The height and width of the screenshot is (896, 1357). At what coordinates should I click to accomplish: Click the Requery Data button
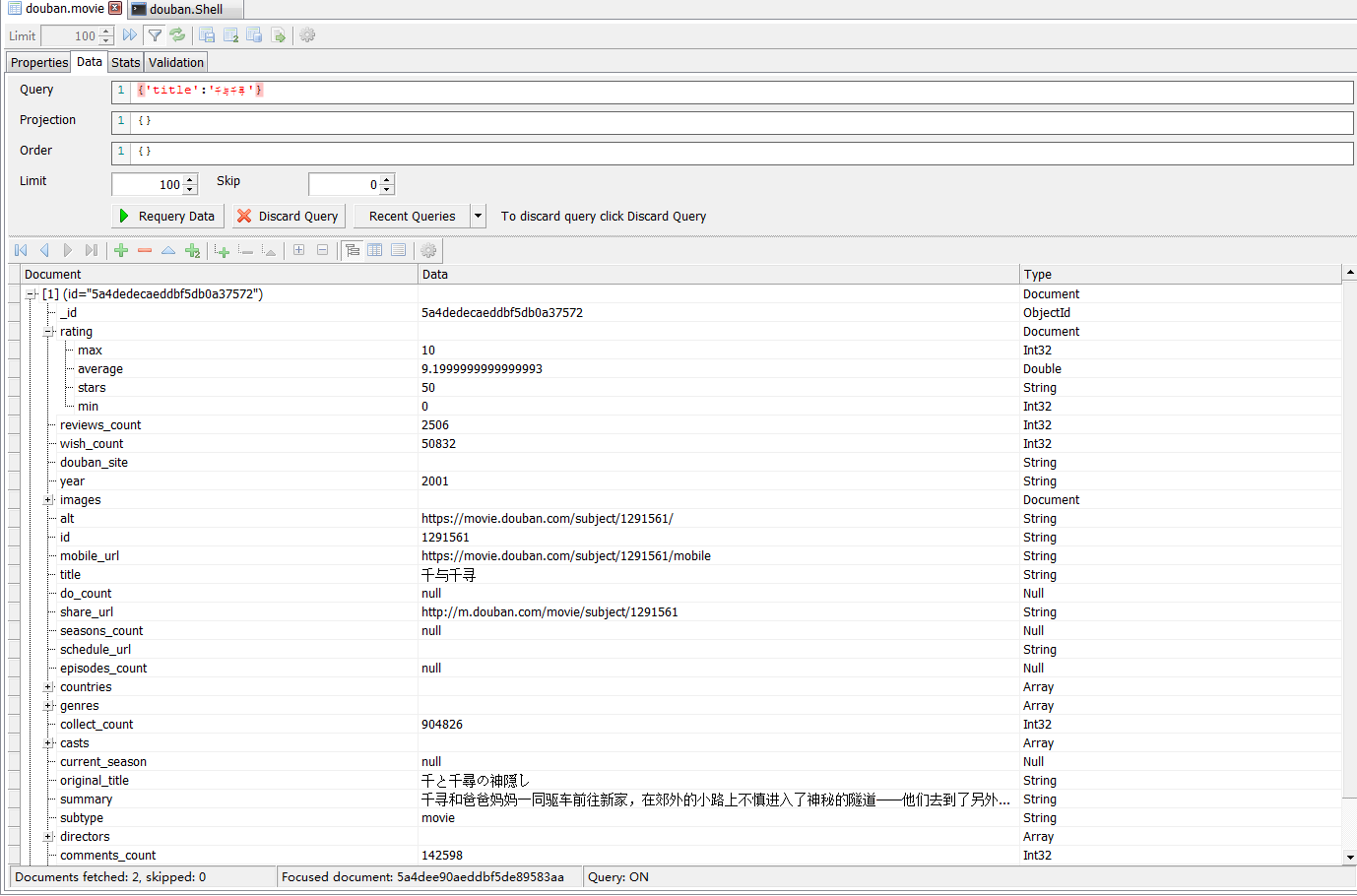[167, 216]
